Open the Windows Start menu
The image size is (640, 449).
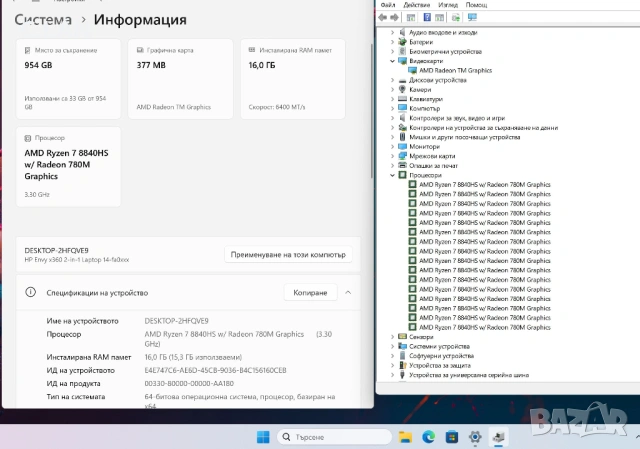(x=263, y=437)
